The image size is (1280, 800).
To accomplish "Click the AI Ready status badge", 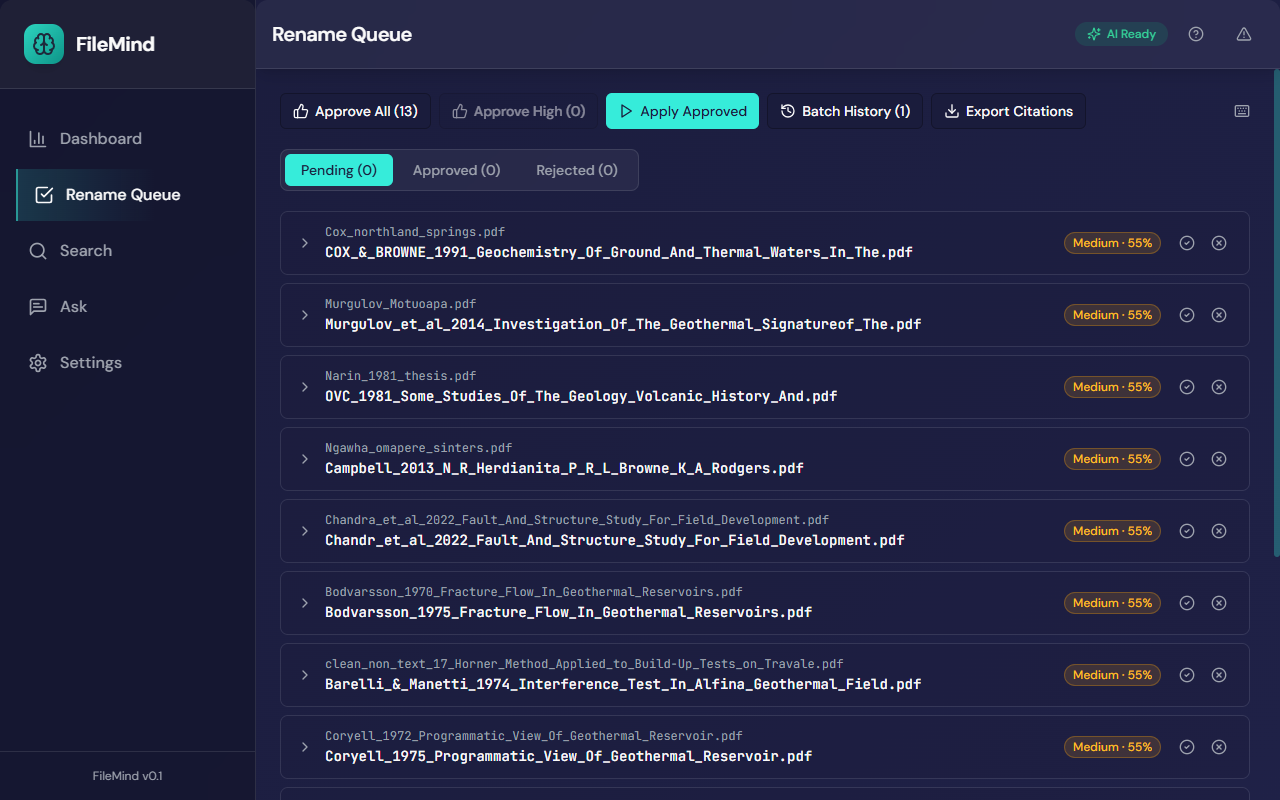I will tap(1121, 33).
